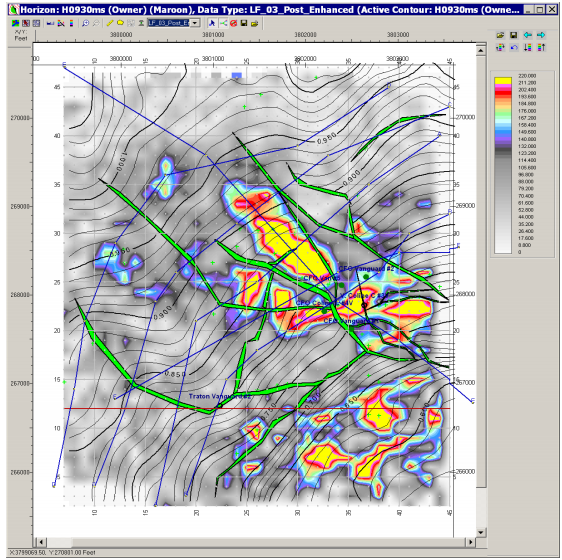
Task: Click the grid display toolbar icon
Action: pos(37,23)
